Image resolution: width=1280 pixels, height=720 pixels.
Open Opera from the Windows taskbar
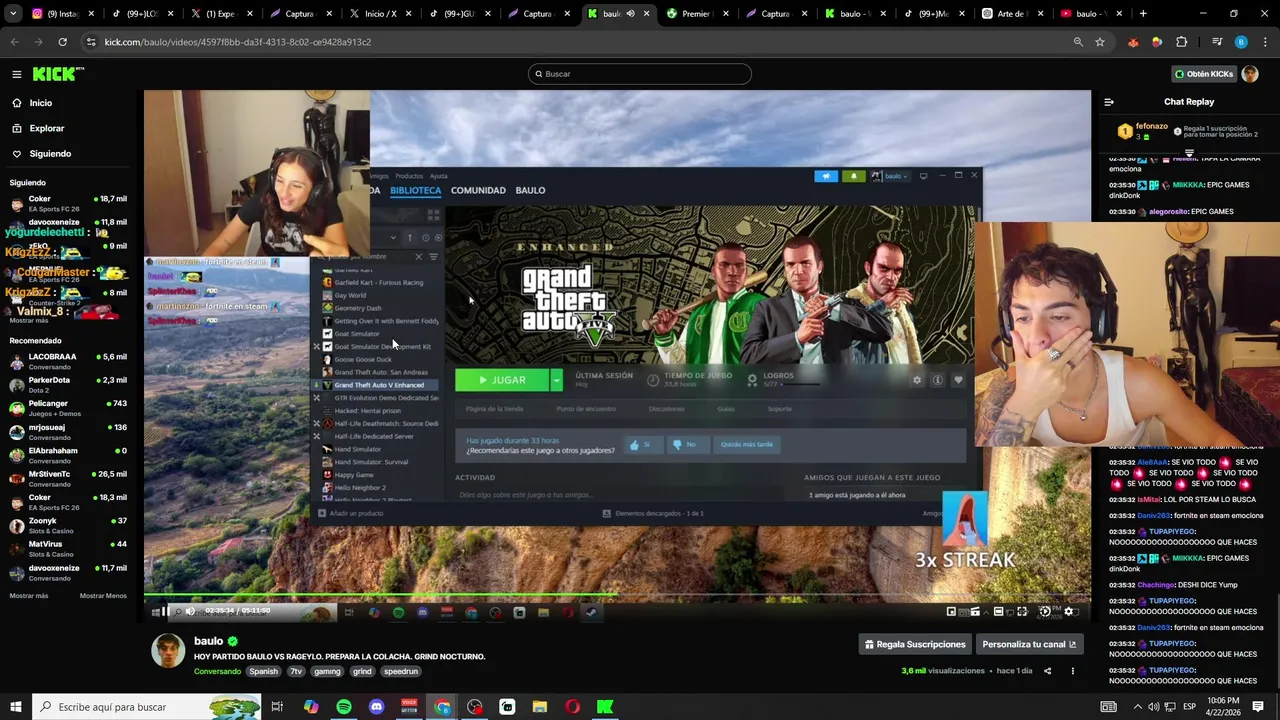[x=572, y=707]
